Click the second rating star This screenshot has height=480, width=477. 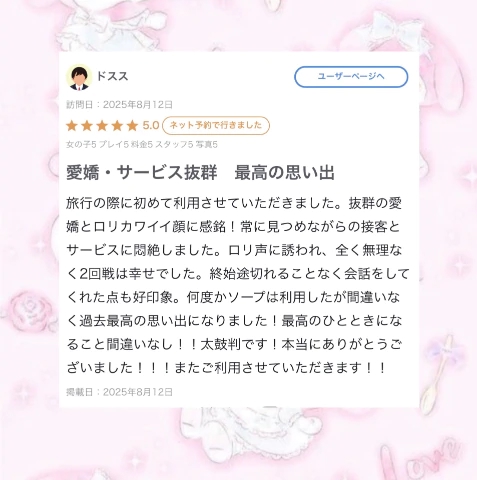coord(87,126)
